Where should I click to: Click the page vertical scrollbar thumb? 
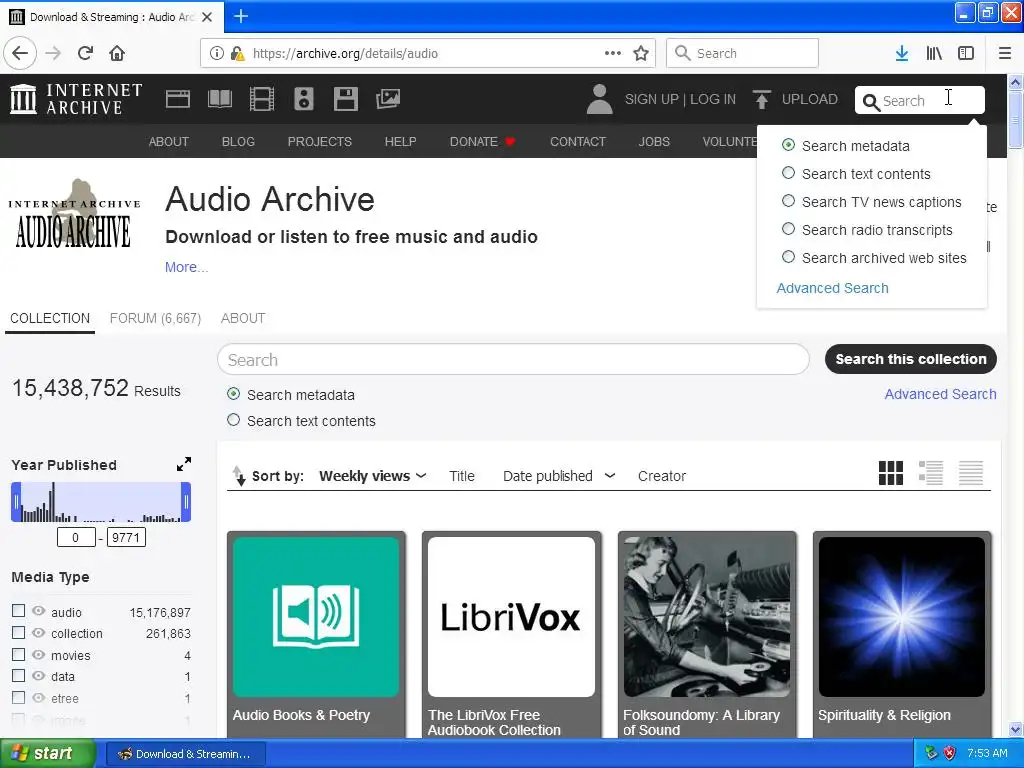(x=1016, y=120)
